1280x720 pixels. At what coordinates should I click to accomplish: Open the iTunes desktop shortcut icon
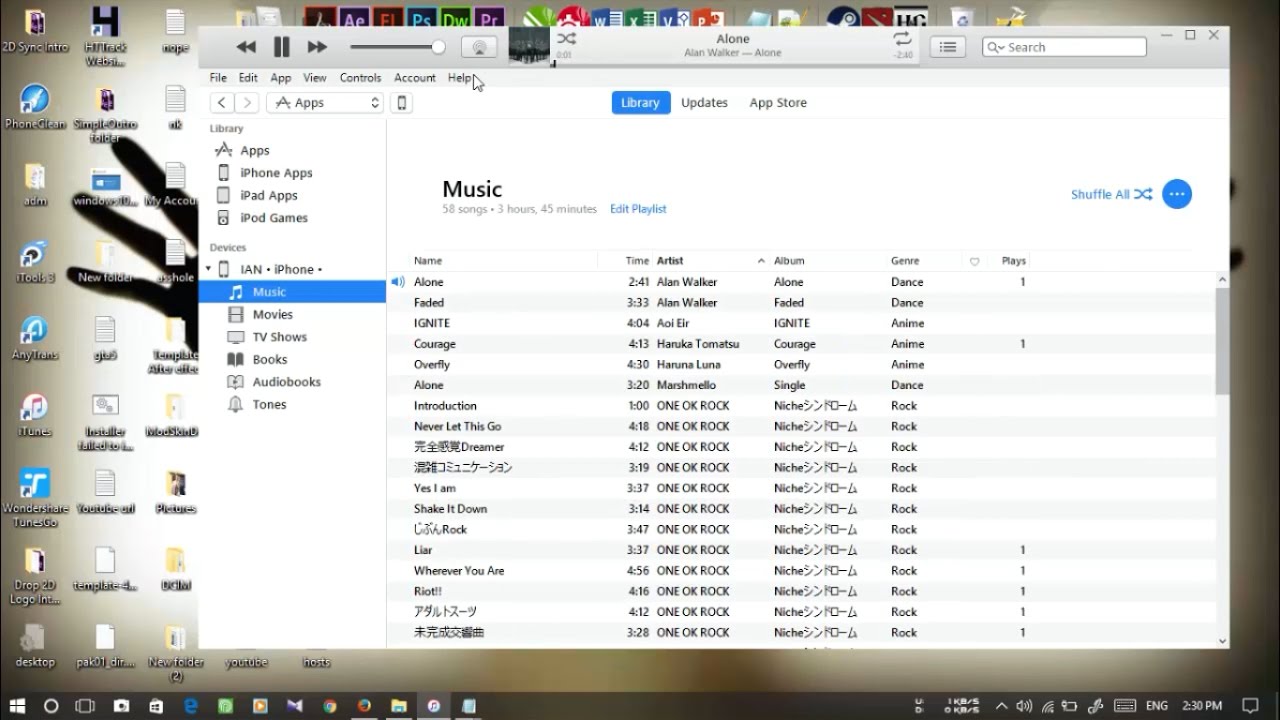click(x=34, y=415)
